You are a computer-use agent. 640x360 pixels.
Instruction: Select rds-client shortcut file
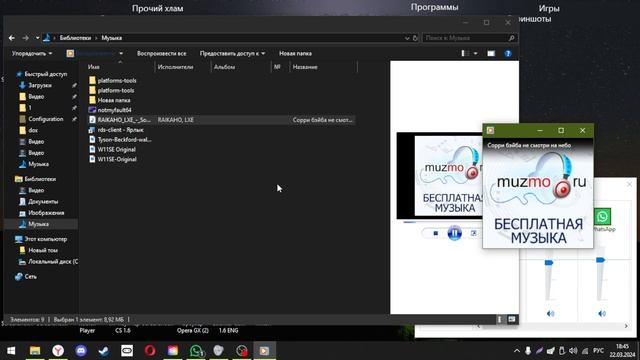tap(116, 130)
